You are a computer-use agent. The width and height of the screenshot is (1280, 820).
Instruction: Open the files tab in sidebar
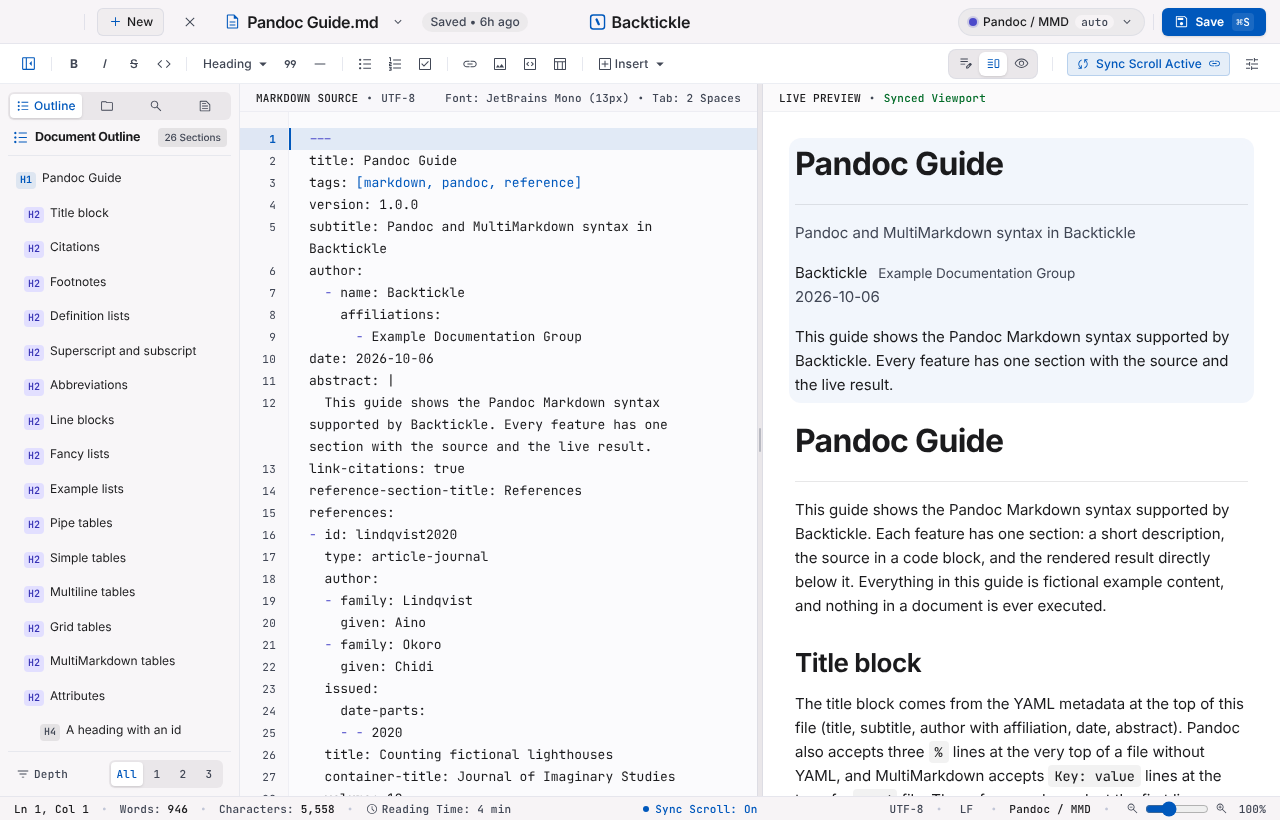point(107,106)
